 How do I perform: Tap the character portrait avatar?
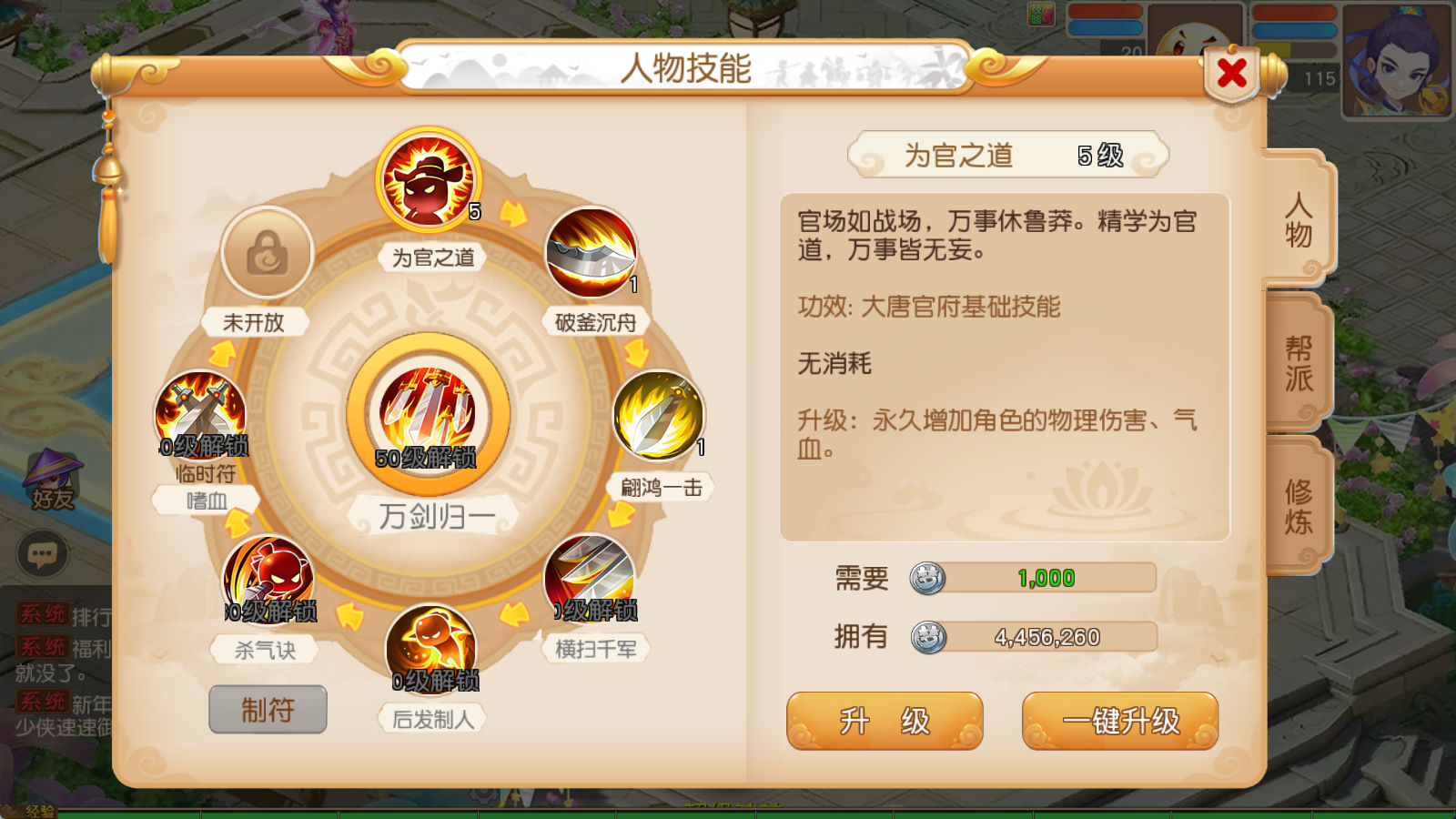1397,61
